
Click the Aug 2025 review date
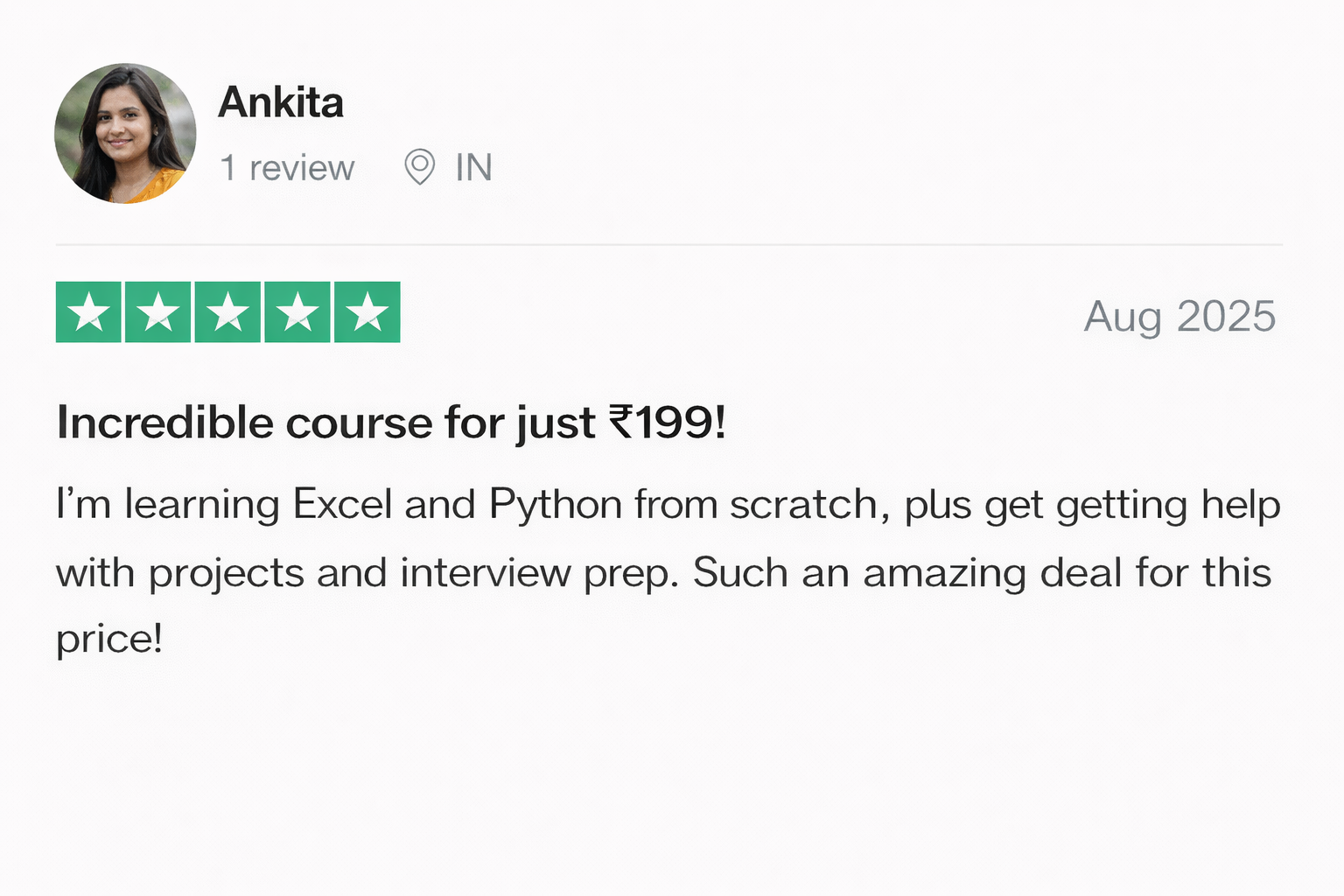1179,316
